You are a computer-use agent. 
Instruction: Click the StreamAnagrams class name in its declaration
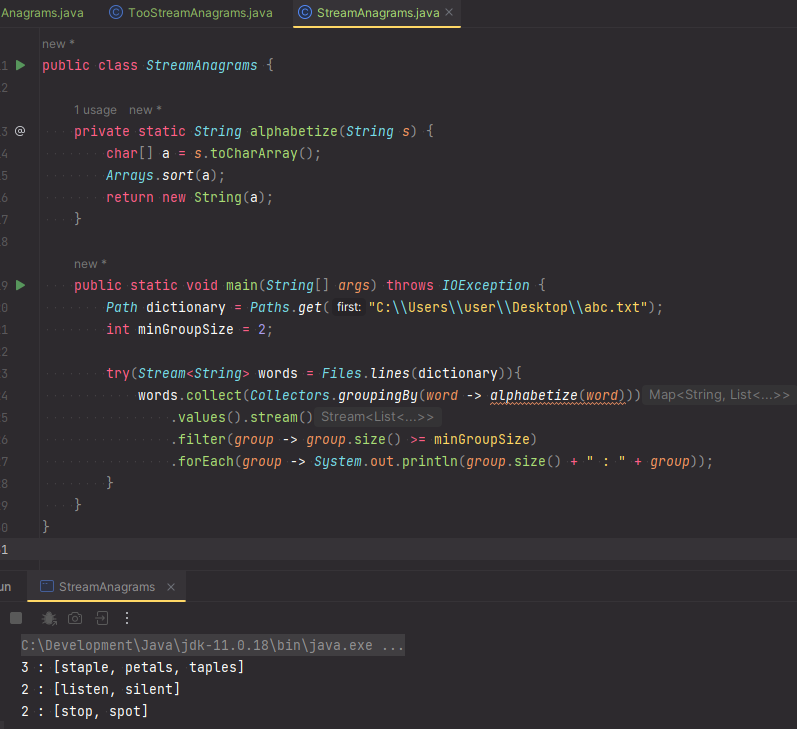(202, 66)
